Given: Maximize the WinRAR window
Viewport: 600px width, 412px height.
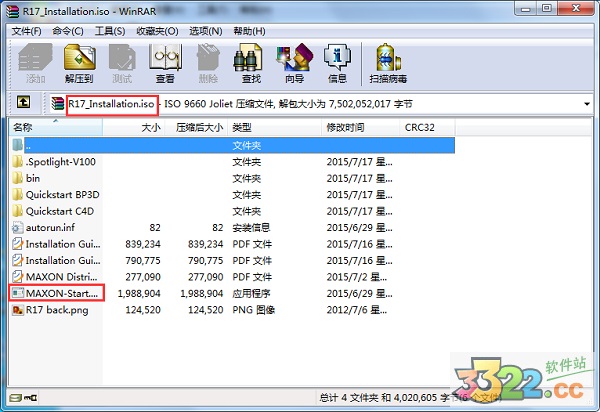Looking at the screenshot, I should coord(546,8).
